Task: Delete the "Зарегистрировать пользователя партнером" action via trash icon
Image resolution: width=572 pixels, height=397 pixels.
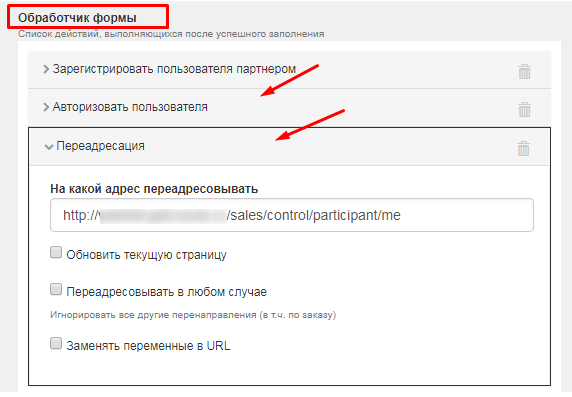Action: 525,72
